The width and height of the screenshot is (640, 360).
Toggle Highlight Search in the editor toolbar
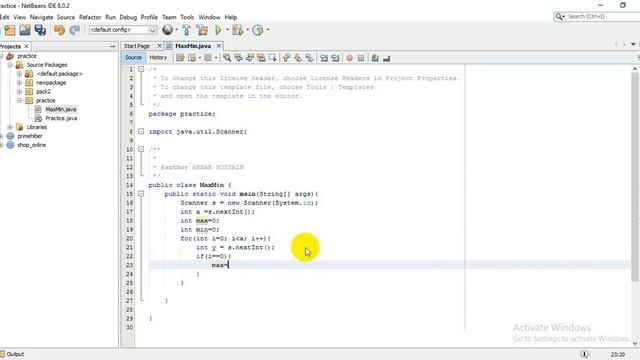[261, 58]
